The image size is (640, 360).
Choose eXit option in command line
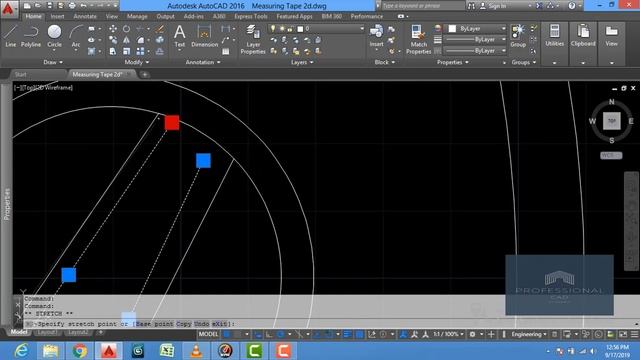coord(220,324)
